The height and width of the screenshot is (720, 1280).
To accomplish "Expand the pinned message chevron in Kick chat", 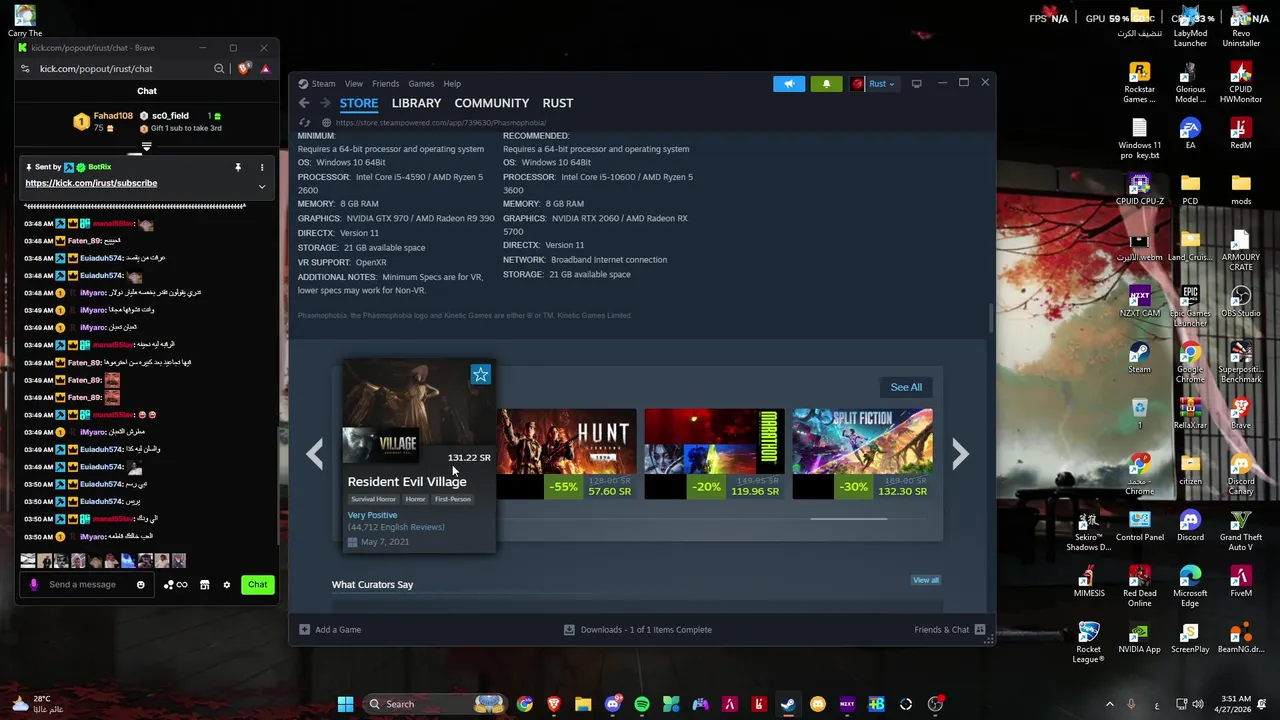I will click(262, 186).
